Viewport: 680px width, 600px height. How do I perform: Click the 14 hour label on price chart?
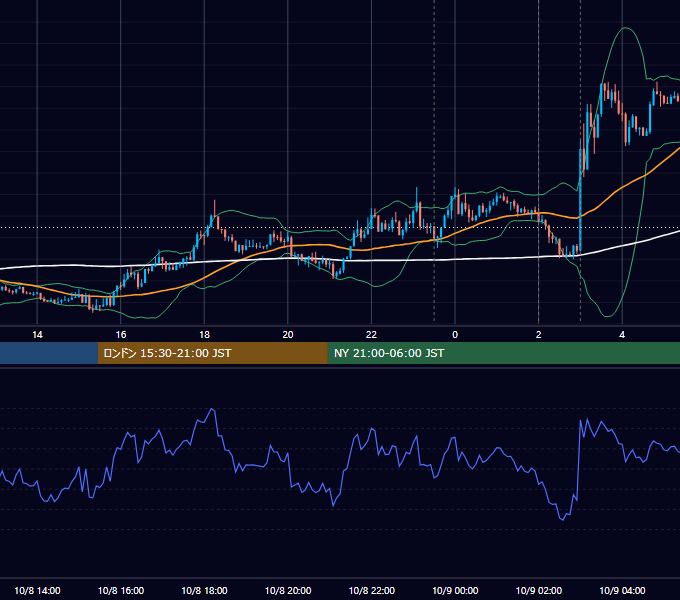click(x=37, y=335)
